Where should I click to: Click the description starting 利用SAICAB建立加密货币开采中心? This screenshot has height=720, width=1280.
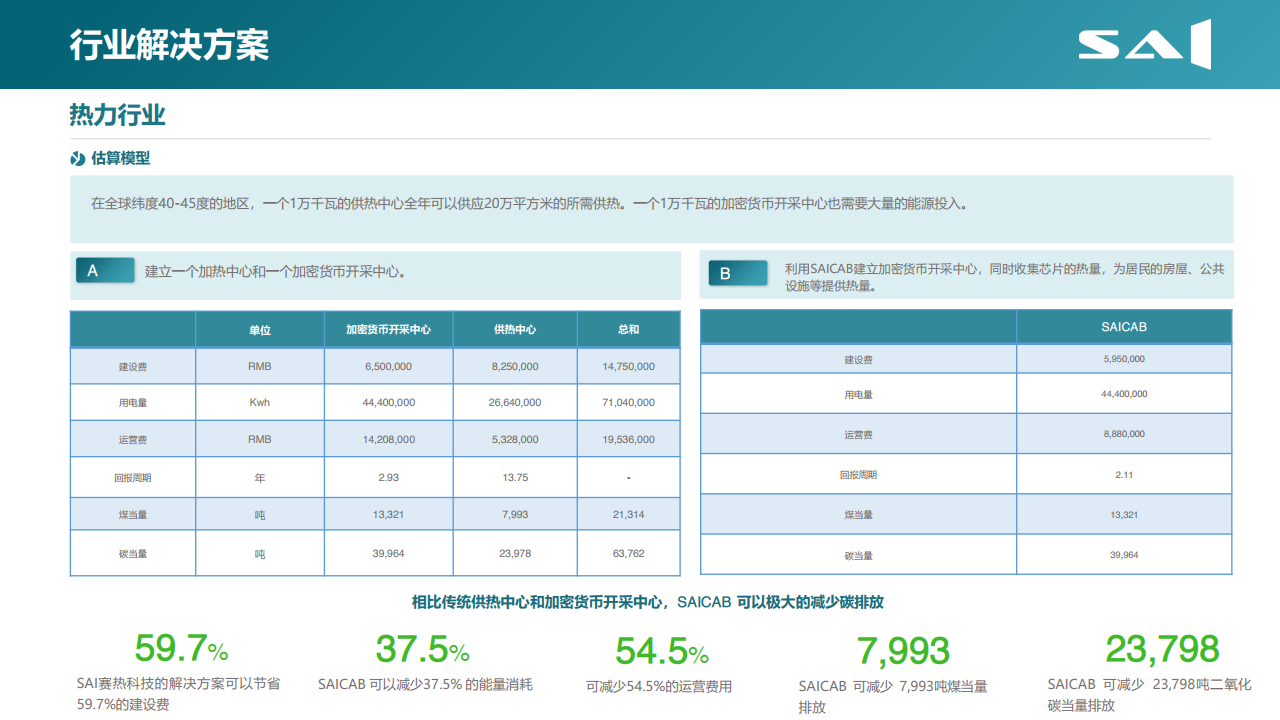click(1004, 277)
